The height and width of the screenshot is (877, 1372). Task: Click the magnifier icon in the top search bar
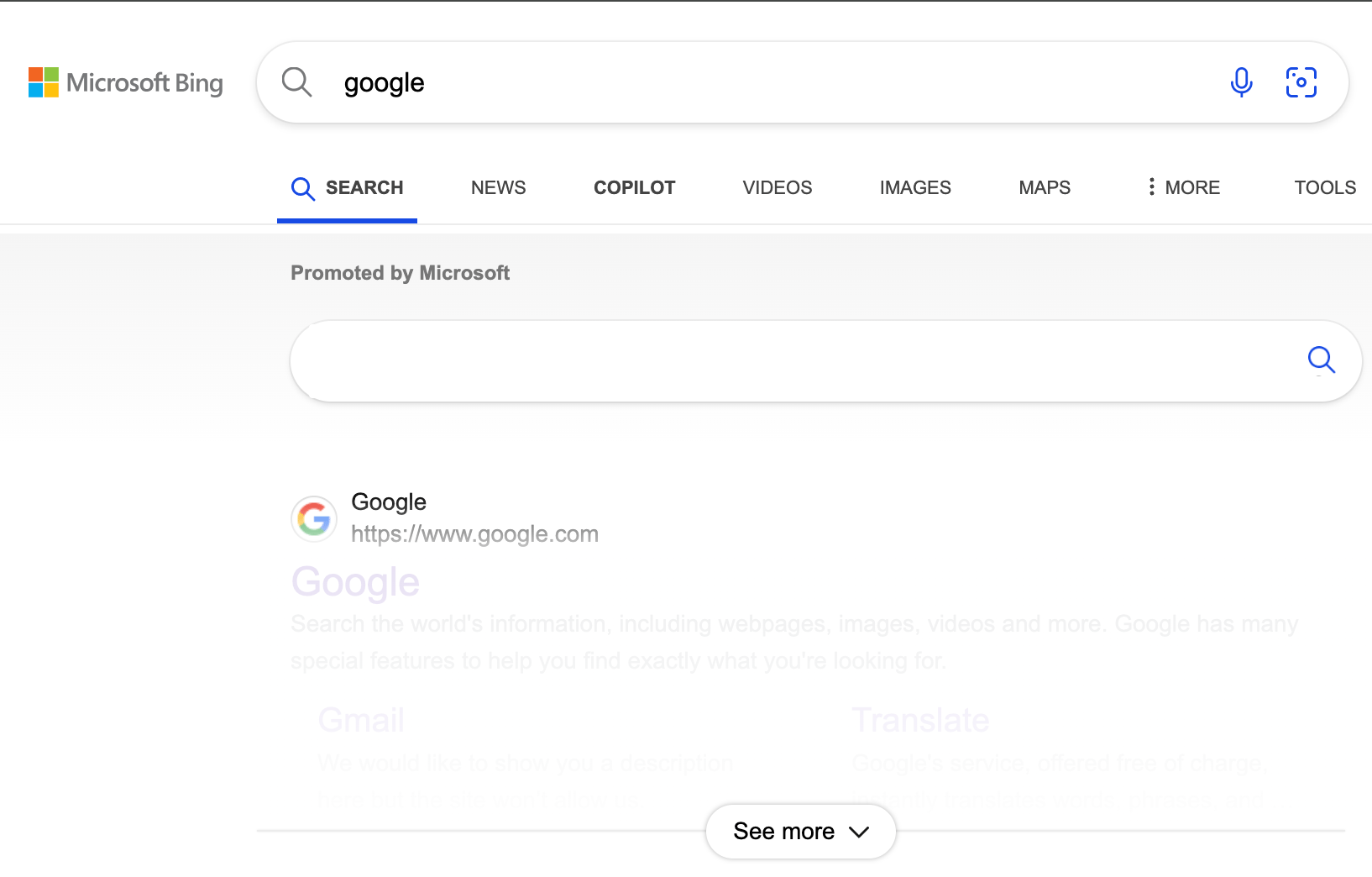[x=296, y=81]
